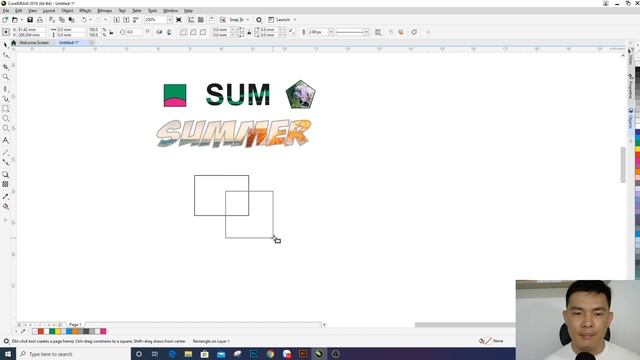Click the red swatch in document palette
Image resolution: width=640 pixels, height=360 pixels.
40,331
